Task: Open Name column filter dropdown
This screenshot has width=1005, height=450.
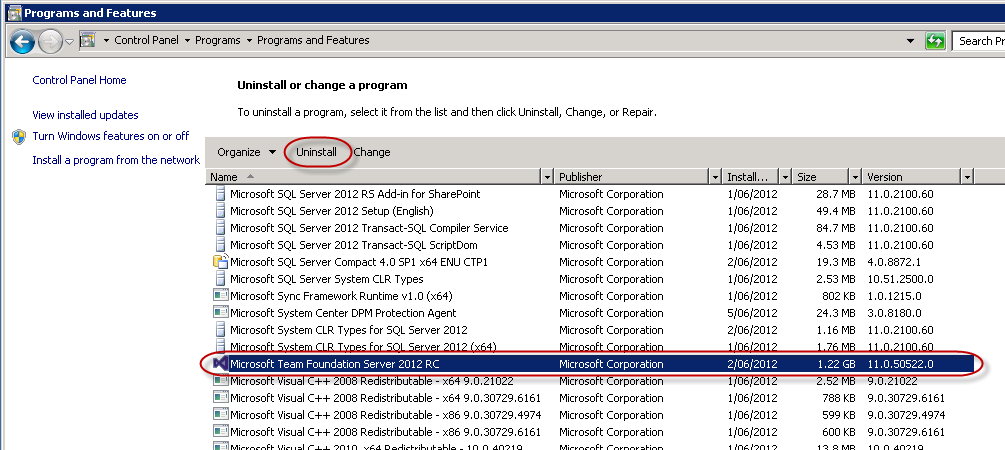Action: point(547,177)
